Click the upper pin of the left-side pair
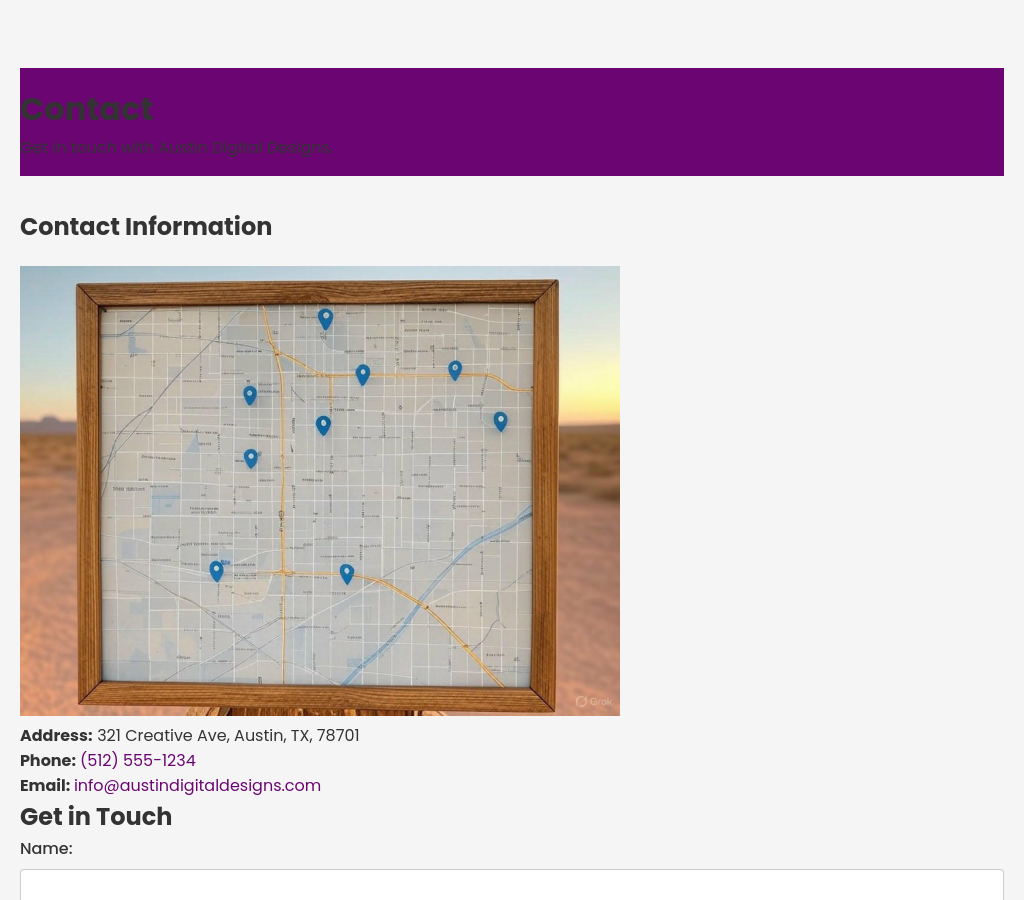The height and width of the screenshot is (900, 1024). tap(250, 395)
